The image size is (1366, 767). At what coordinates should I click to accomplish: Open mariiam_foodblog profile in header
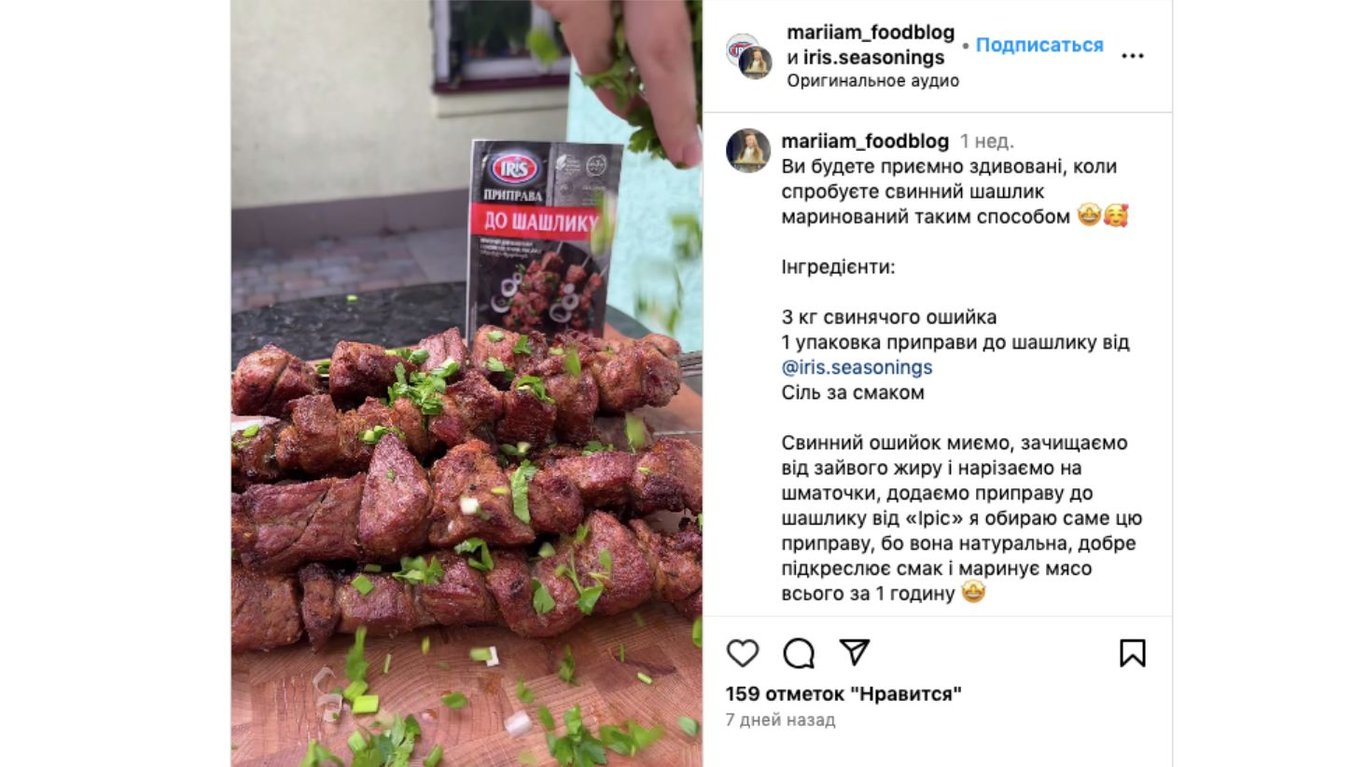tap(870, 33)
